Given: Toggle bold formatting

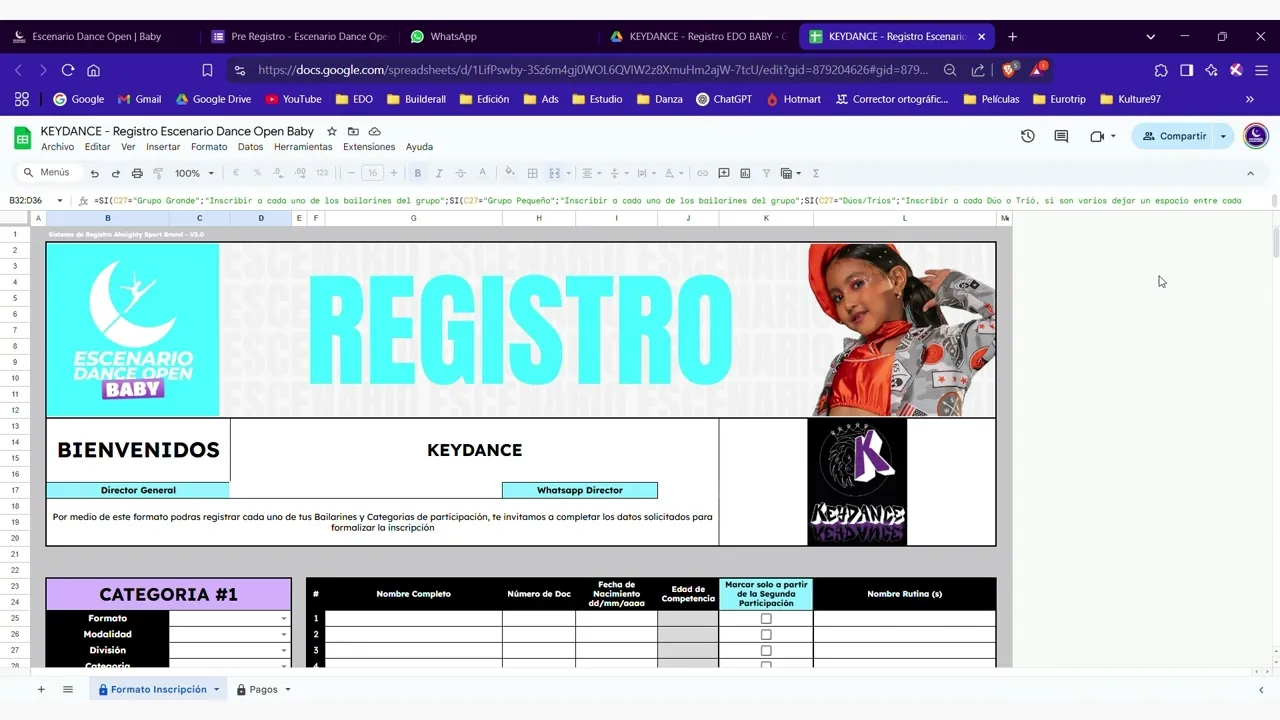Looking at the screenshot, I should [x=418, y=173].
